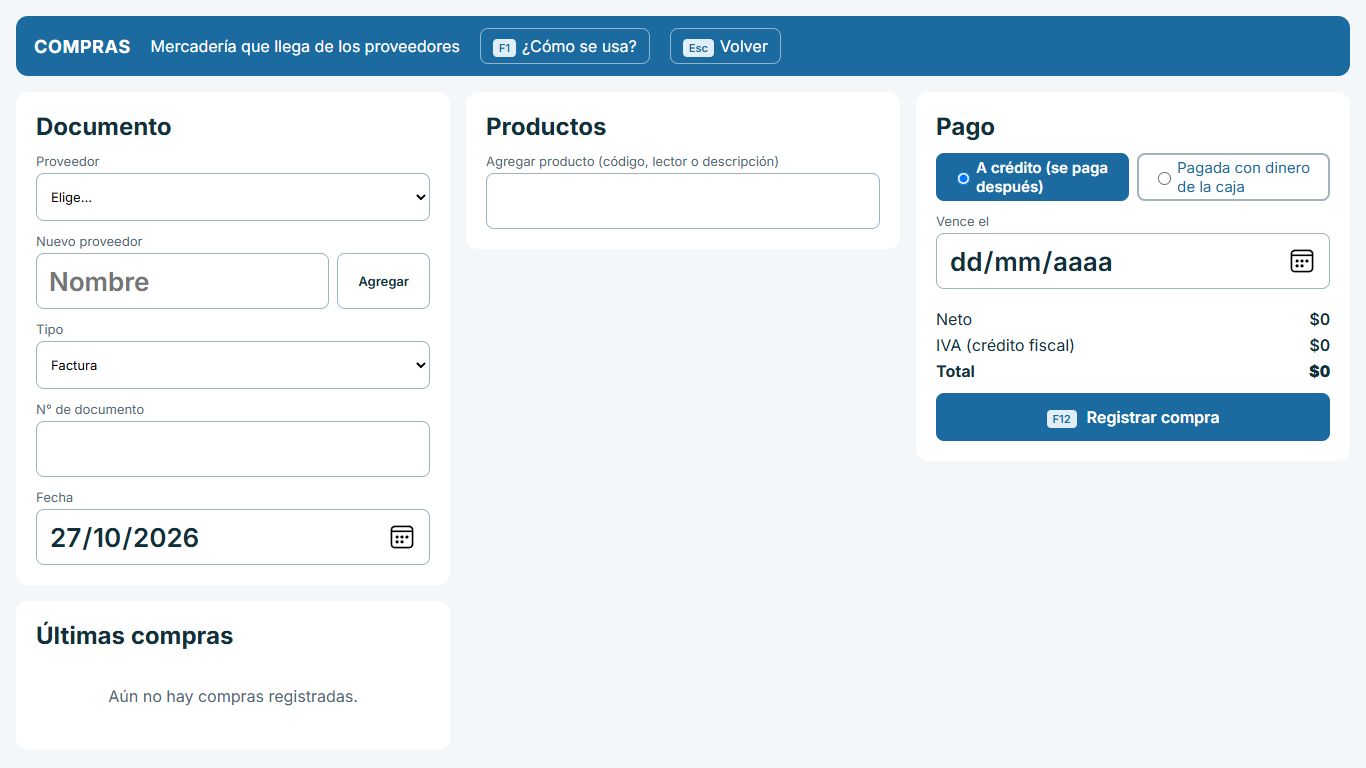Click the Total label
Screen dimensions: 1366x768
pyautogui.click(x=955, y=371)
